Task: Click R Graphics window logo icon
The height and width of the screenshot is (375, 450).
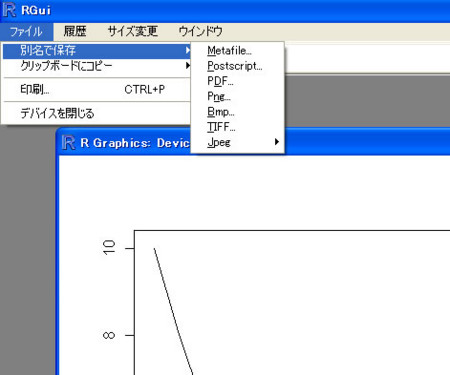Action: click(x=68, y=143)
